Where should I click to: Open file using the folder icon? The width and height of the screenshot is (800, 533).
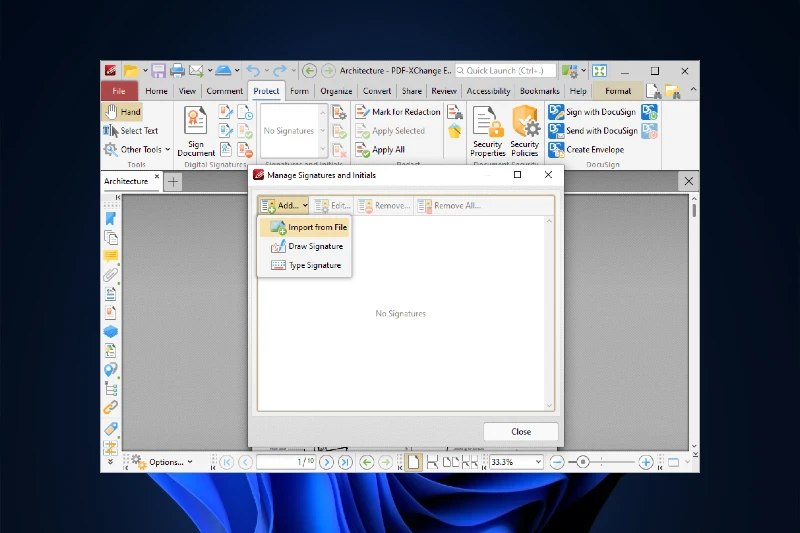tap(131, 71)
